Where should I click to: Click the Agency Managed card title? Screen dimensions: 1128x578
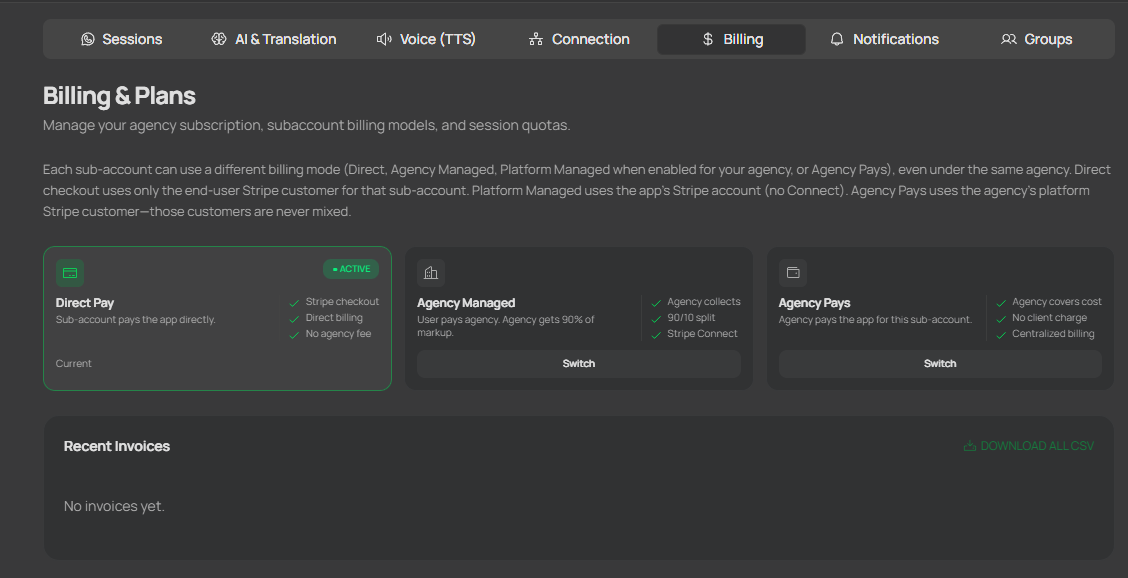point(466,303)
